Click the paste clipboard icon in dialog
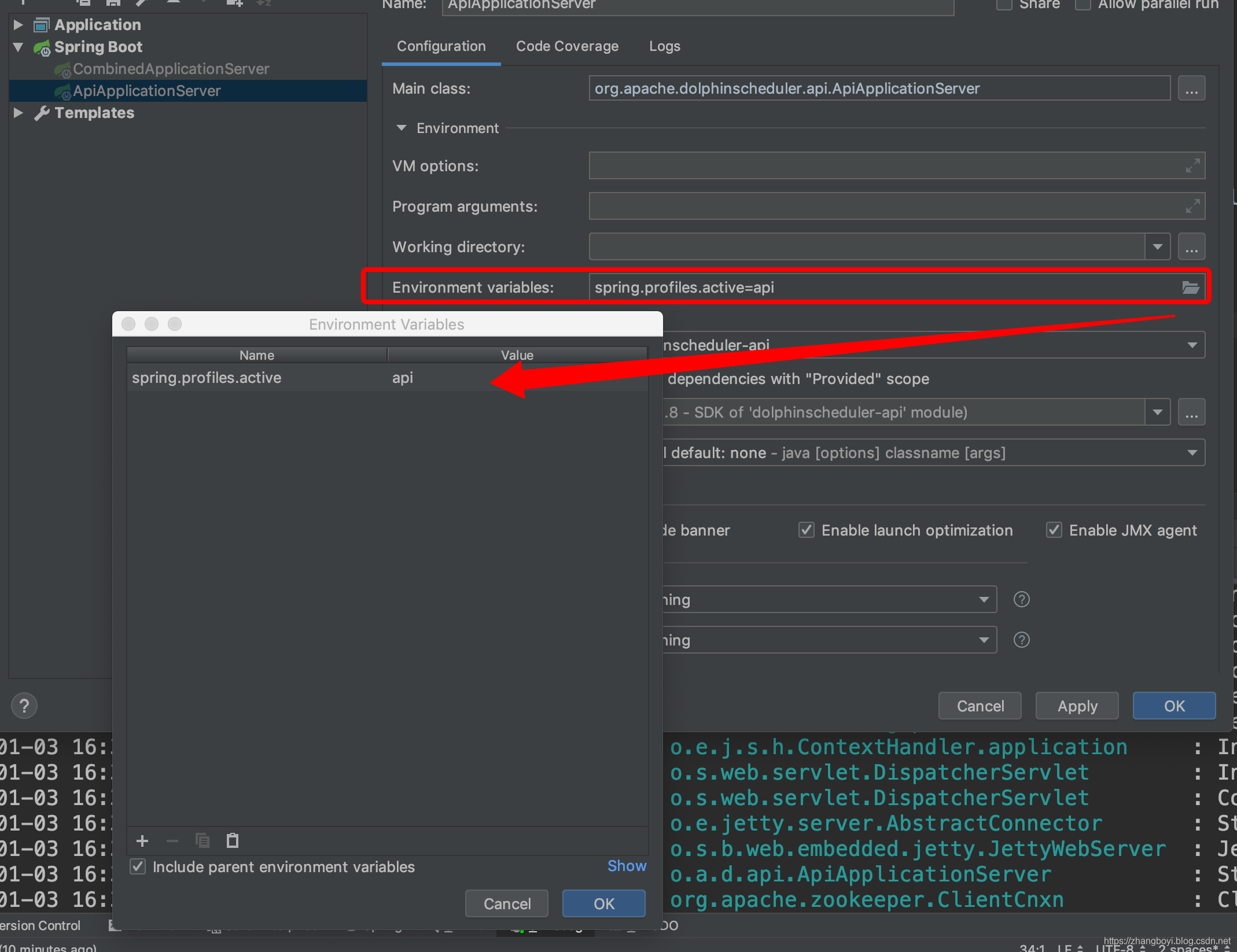 tap(233, 840)
